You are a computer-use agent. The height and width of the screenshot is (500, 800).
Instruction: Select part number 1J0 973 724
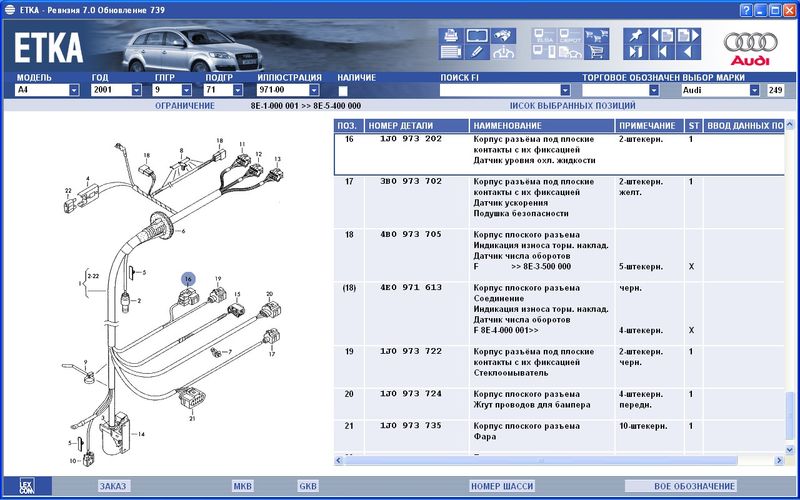pyautogui.click(x=411, y=393)
